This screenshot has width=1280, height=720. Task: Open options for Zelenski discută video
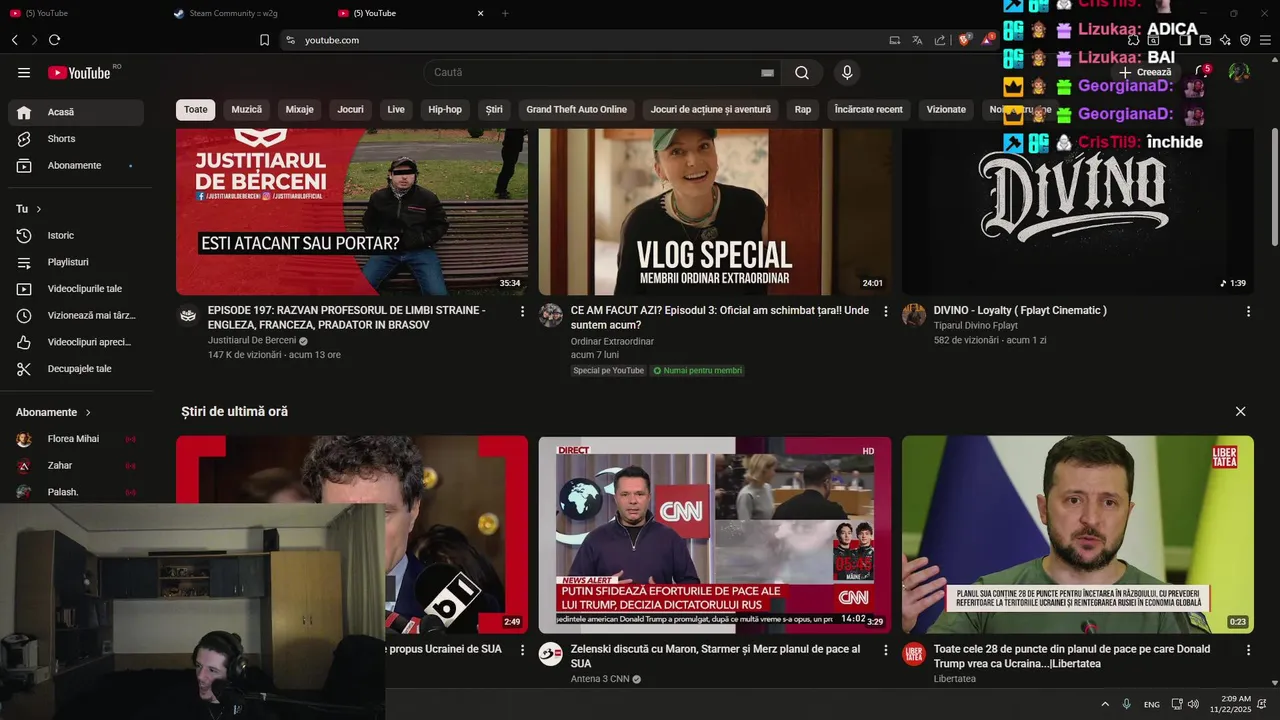click(x=885, y=650)
